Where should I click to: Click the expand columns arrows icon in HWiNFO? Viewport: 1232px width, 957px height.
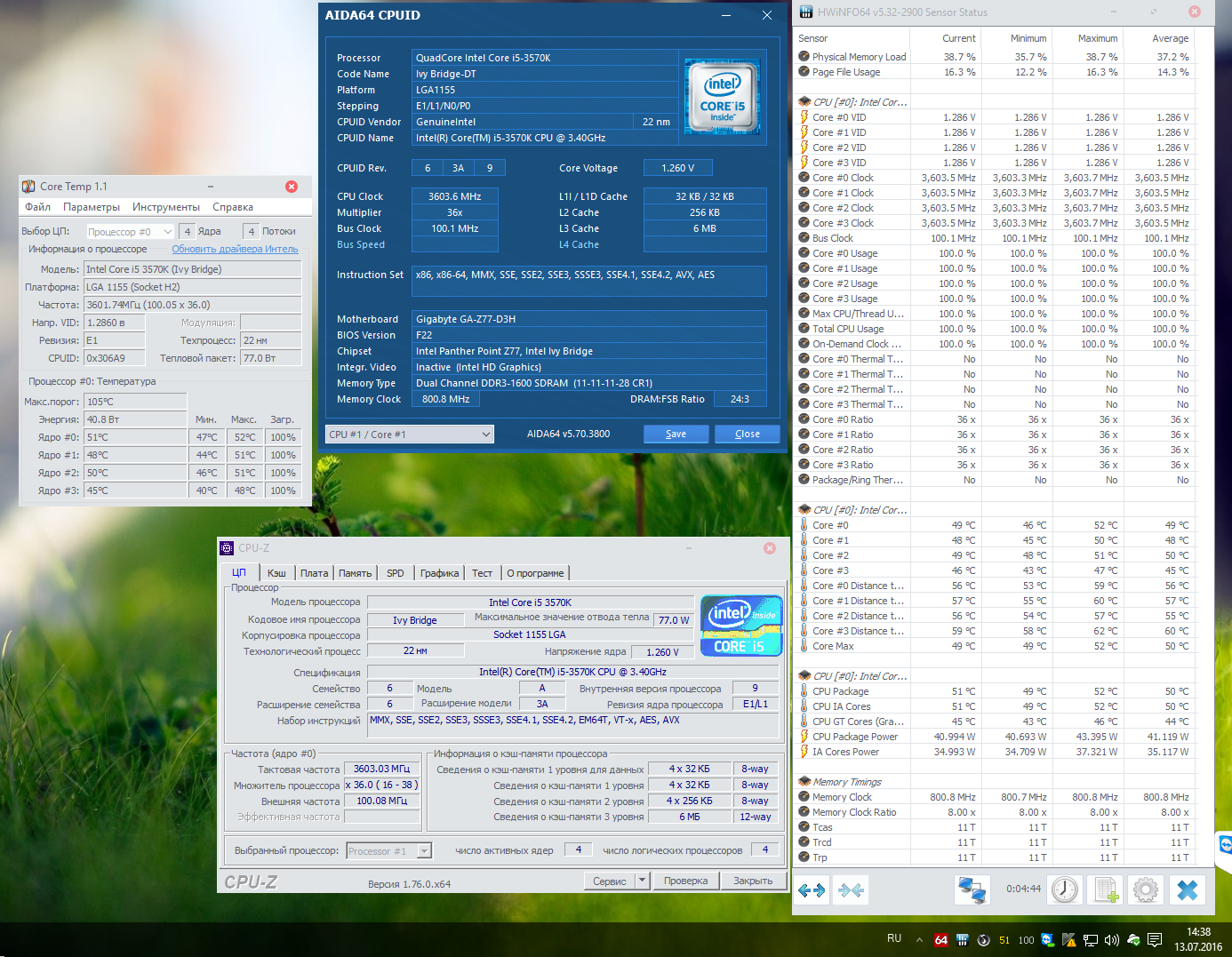(812, 889)
